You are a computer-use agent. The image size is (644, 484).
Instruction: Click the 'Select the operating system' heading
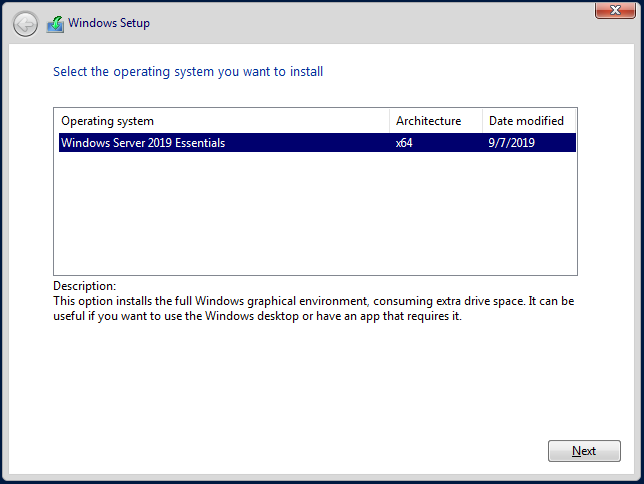188,72
